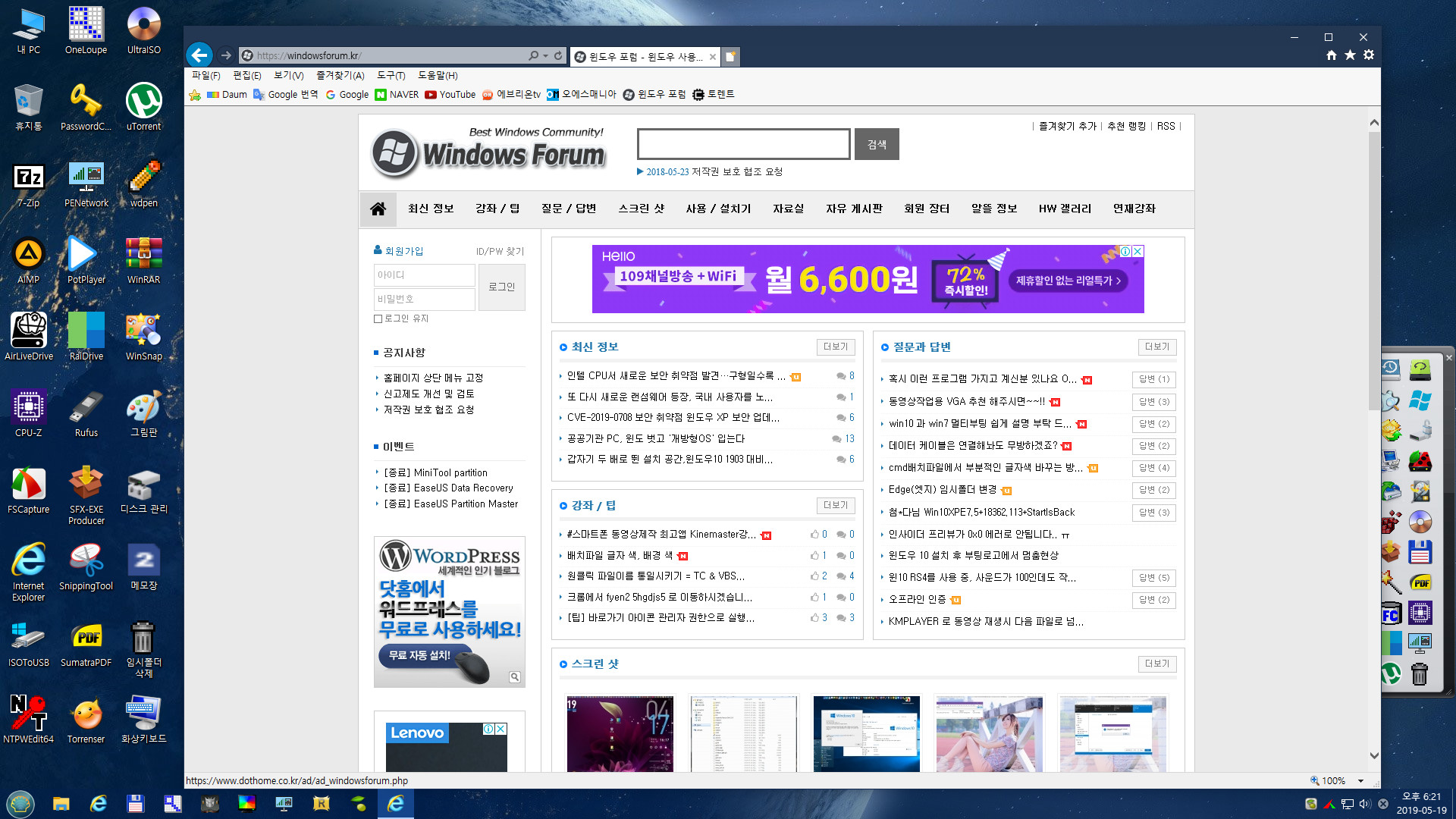This screenshot has height=819, width=1456.
Task: Click the browser forward arrow button
Action: [226, 55]
